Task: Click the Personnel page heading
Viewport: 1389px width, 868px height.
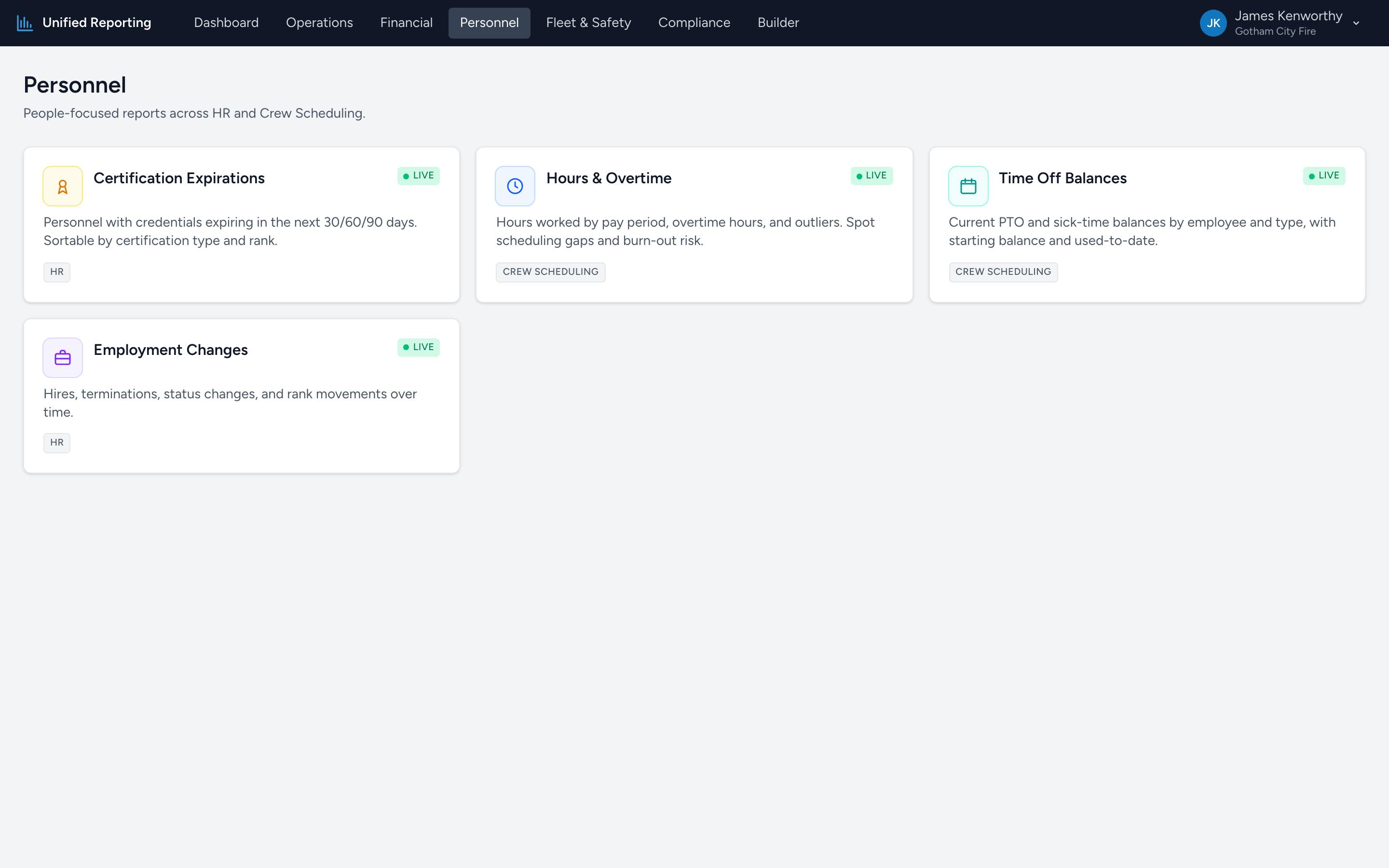Action: click(x=75, y=85)
